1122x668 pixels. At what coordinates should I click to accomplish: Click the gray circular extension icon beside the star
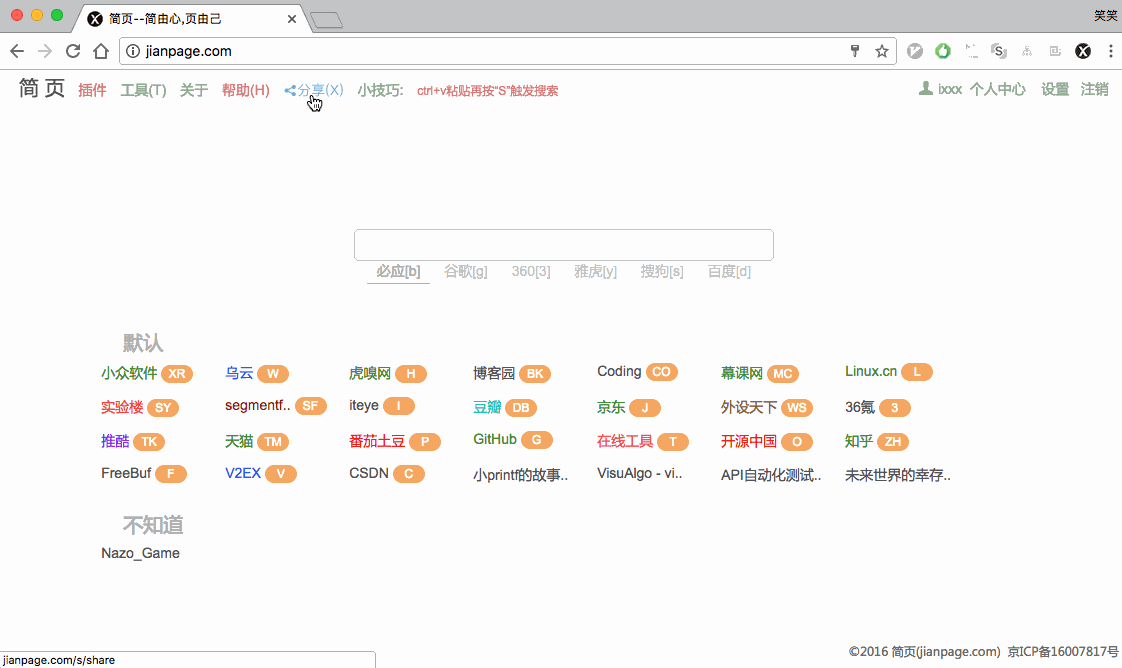(914, 51)
